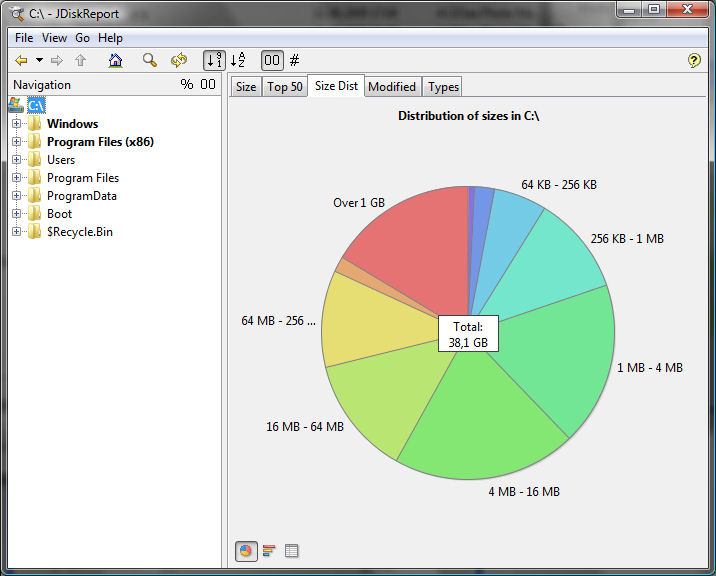Toggle alphabetical sort button
This screenshot has height=576, width=716.
238,60
